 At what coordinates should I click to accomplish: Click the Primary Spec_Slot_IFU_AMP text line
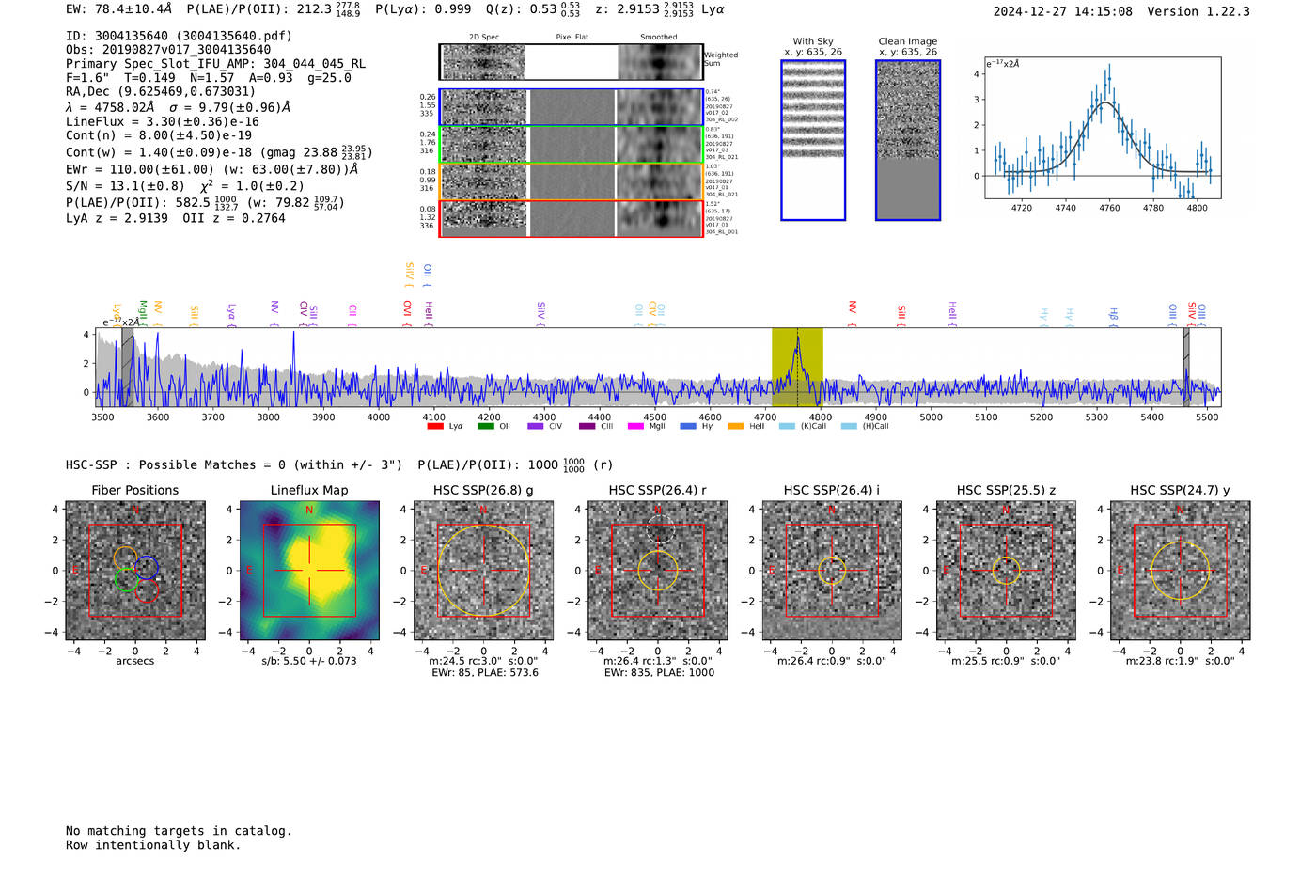tap(216, 64)
